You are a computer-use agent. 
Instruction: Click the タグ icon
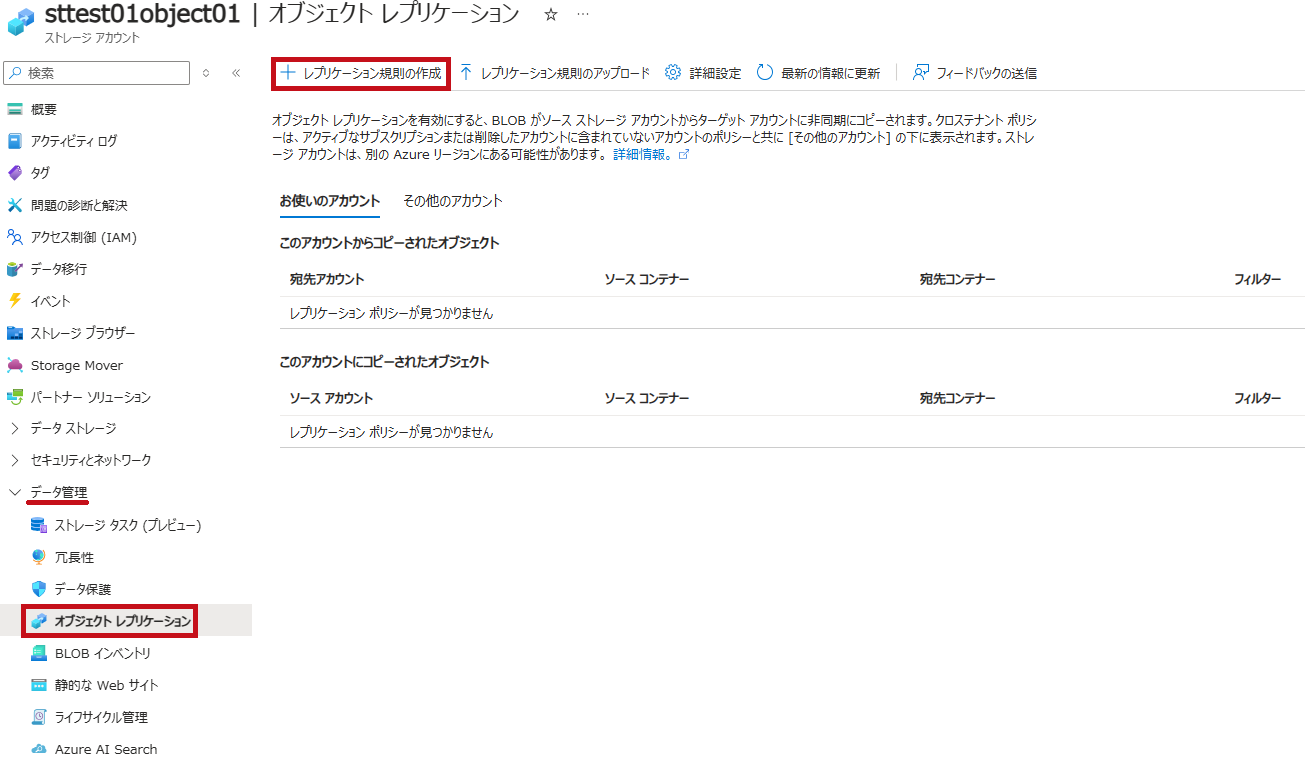(14, 173)
